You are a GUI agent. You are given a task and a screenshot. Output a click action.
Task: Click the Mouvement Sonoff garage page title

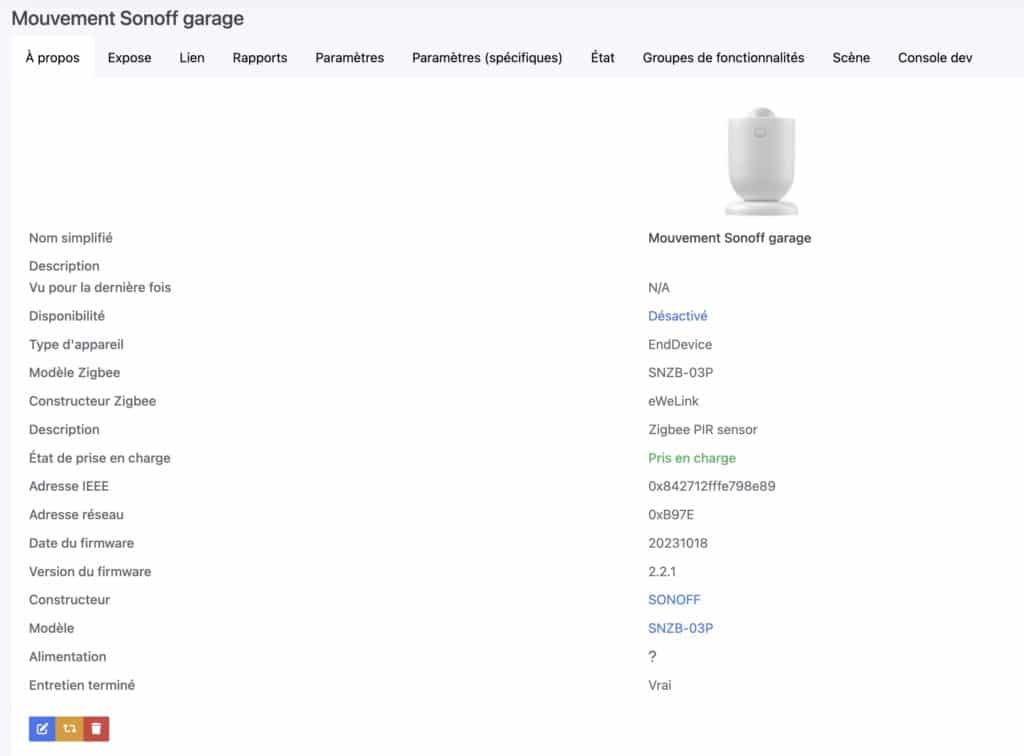click(x=127, y=18)
